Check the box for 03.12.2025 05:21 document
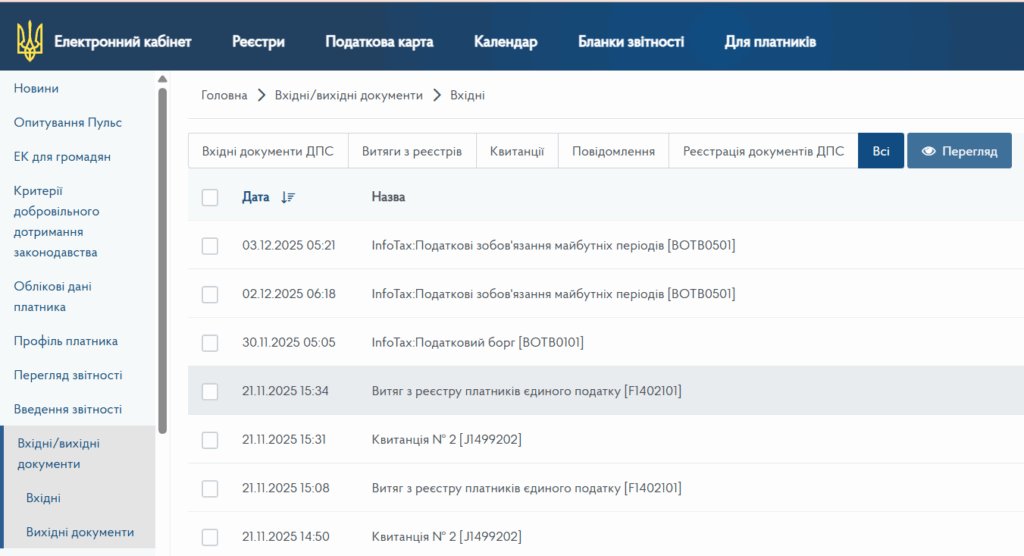 210,245
